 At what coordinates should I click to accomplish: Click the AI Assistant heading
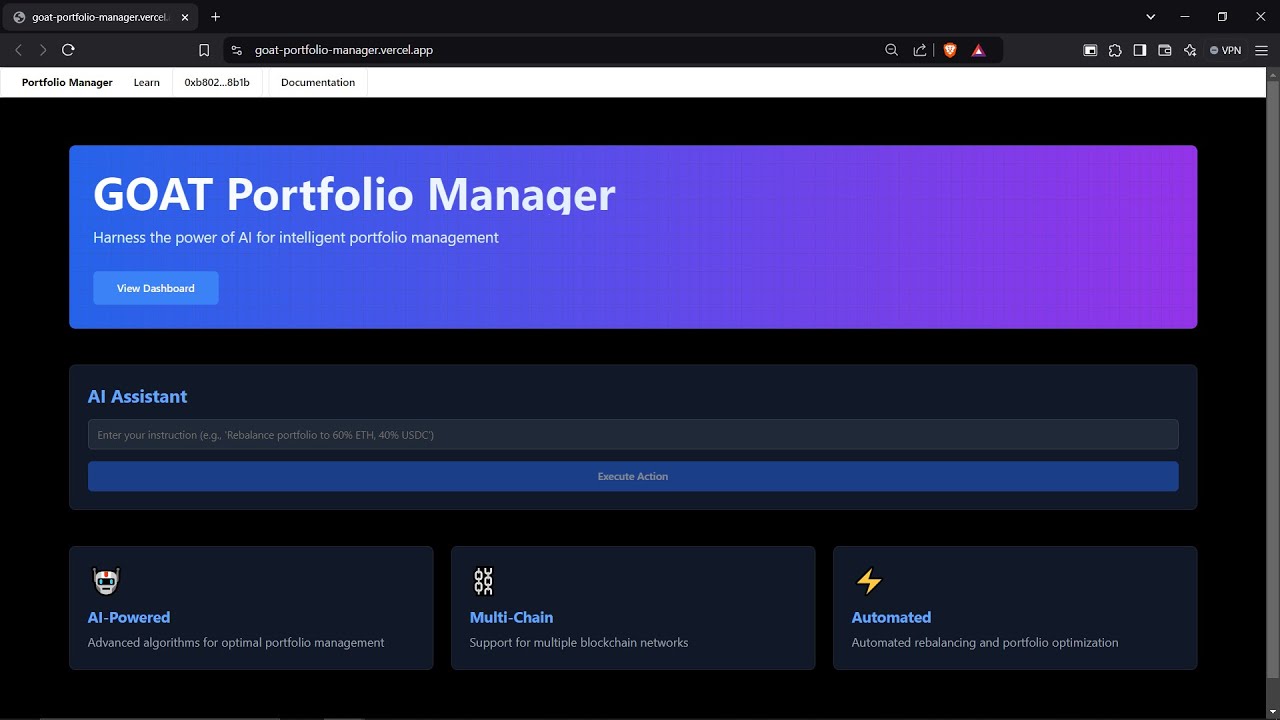point(137,397)
